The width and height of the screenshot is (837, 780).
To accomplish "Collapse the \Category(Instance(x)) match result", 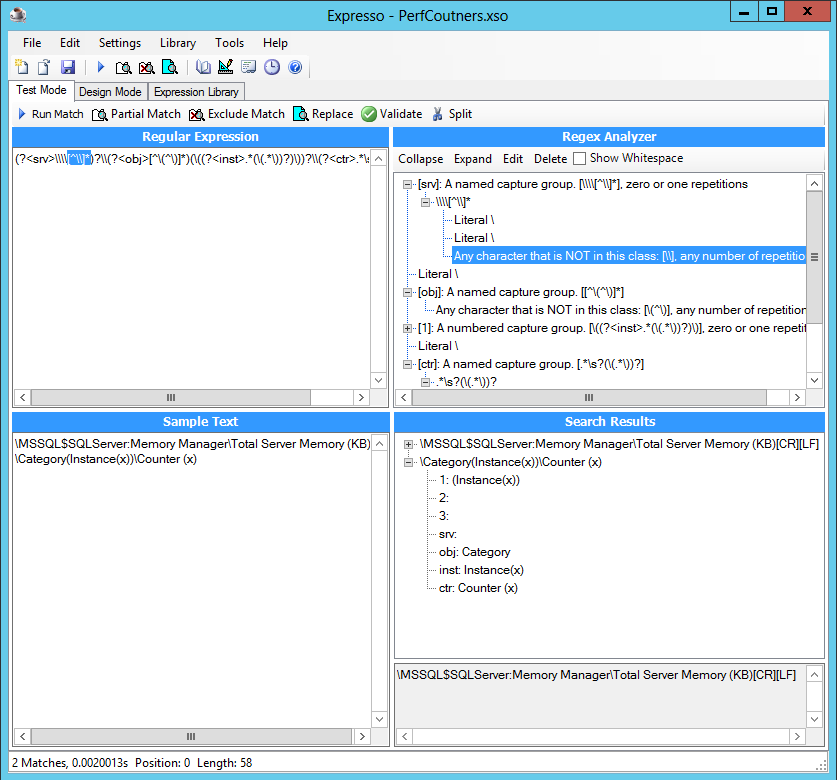I will pos(408,462).
